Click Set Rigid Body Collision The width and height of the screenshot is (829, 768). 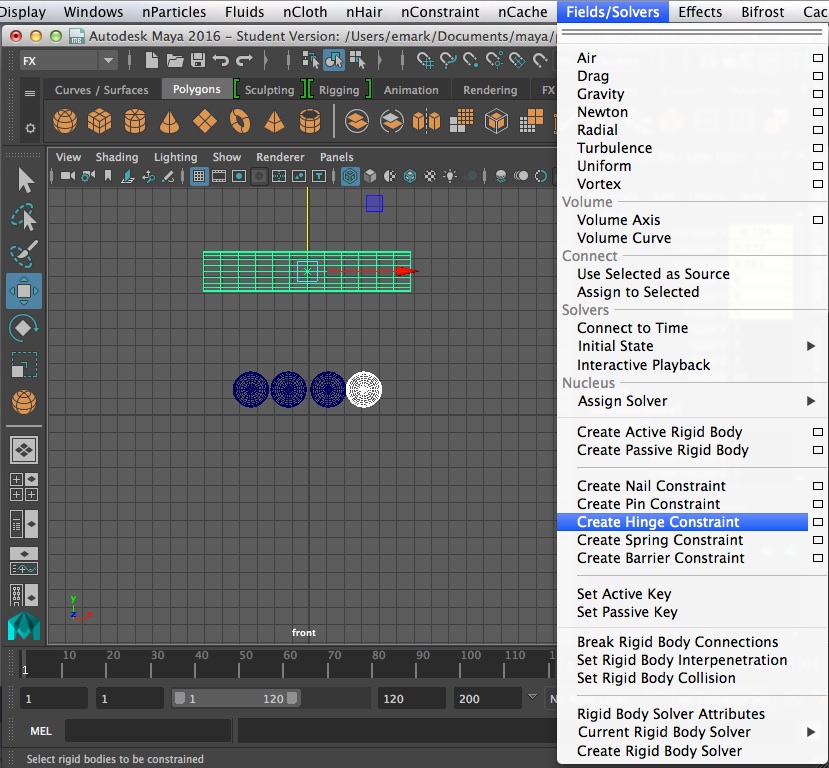656,678
